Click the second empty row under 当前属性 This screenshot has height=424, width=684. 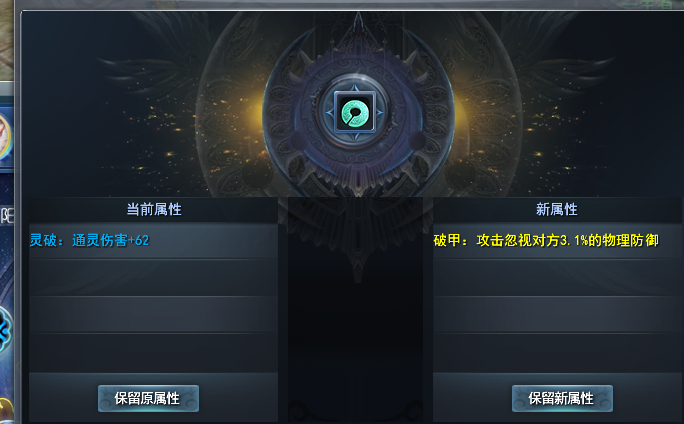pos(153,278)
